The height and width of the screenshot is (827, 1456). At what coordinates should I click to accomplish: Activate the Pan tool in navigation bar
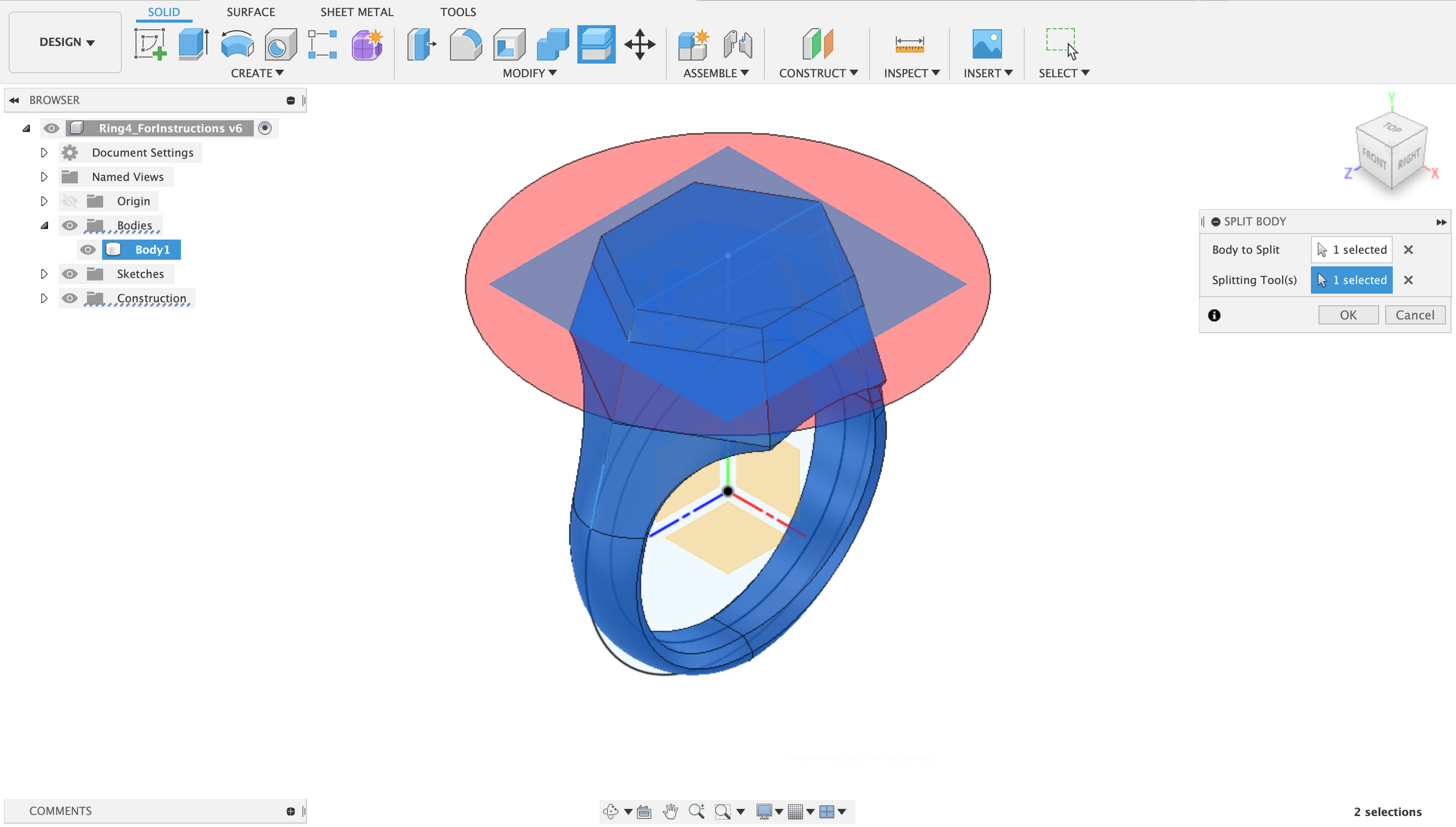[670, 811]
